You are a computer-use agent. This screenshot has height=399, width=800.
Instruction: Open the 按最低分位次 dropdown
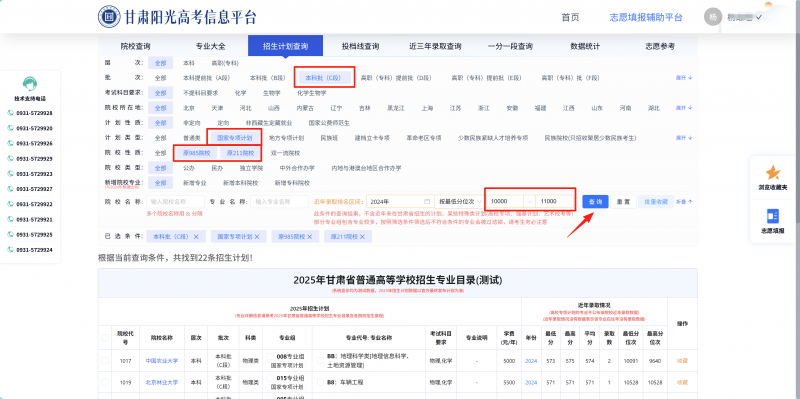coord(459,202)
